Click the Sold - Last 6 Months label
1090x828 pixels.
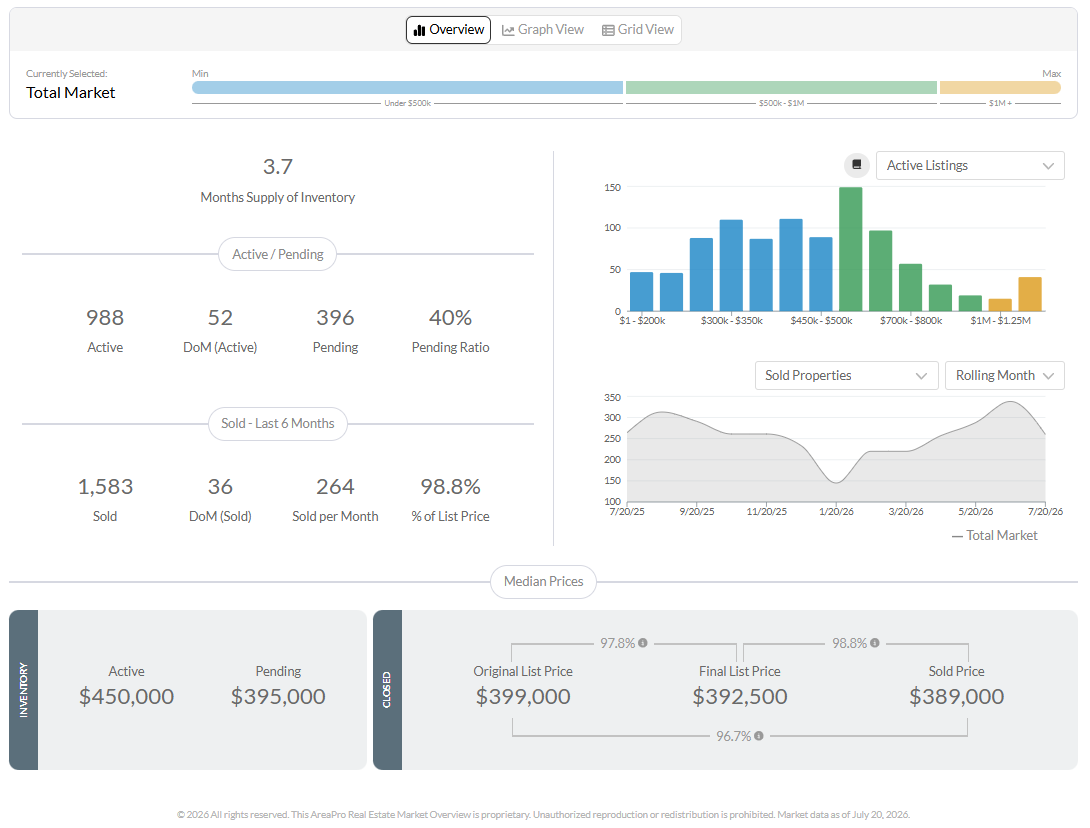pos(277,423)
